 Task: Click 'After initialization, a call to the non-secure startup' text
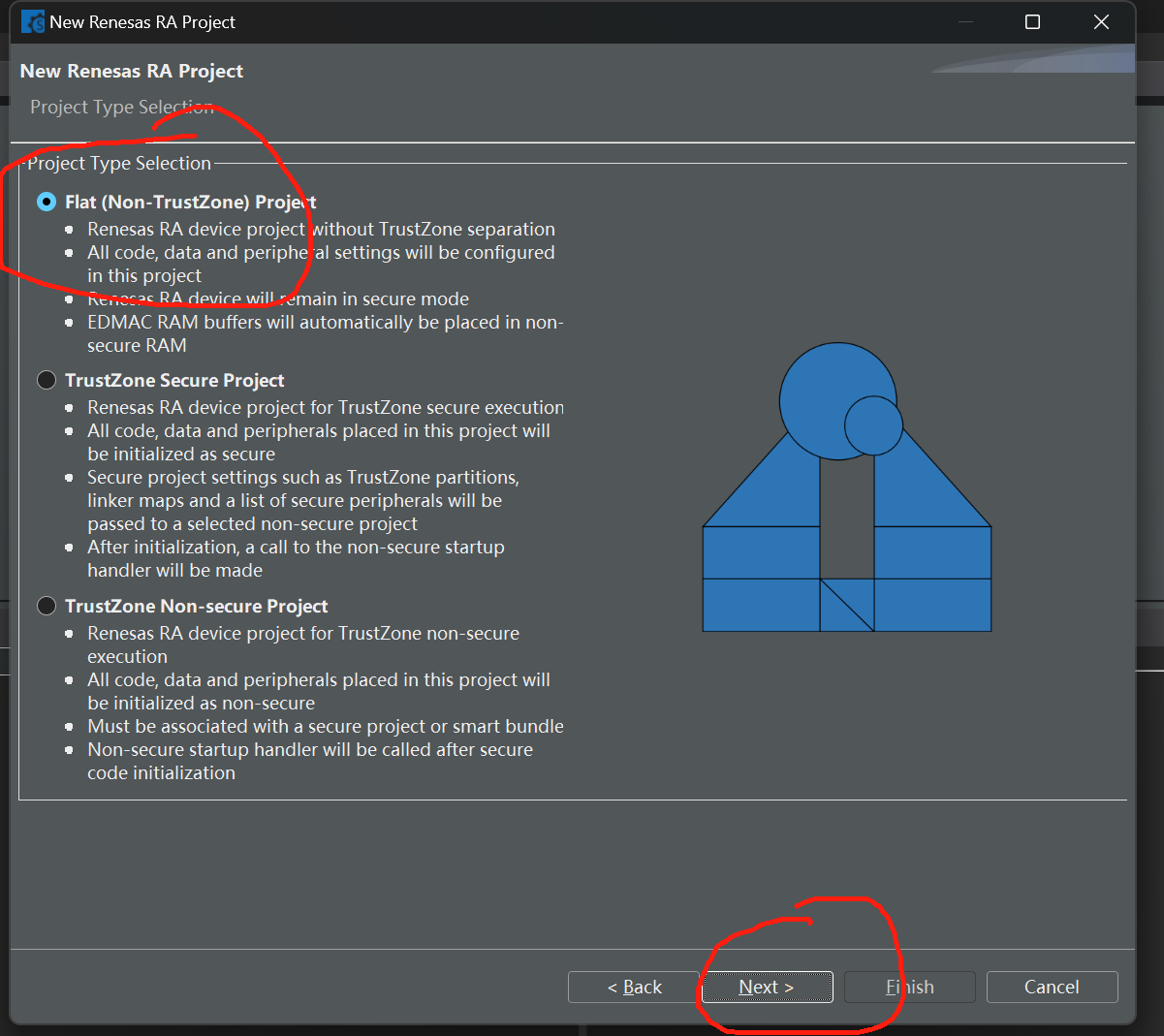tap(296, 558)
